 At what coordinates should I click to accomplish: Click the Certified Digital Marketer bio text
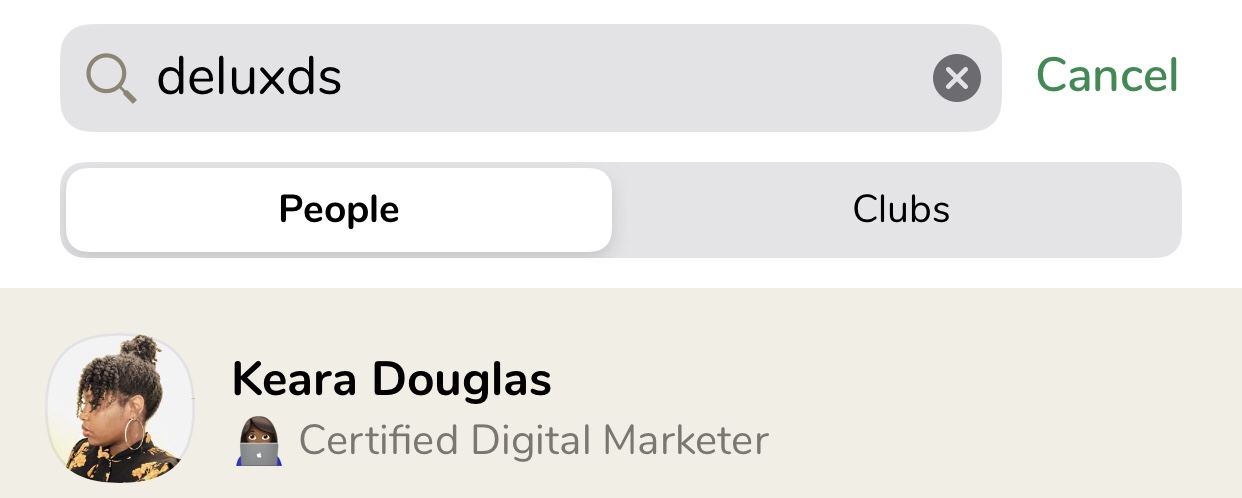click(533, 440)
